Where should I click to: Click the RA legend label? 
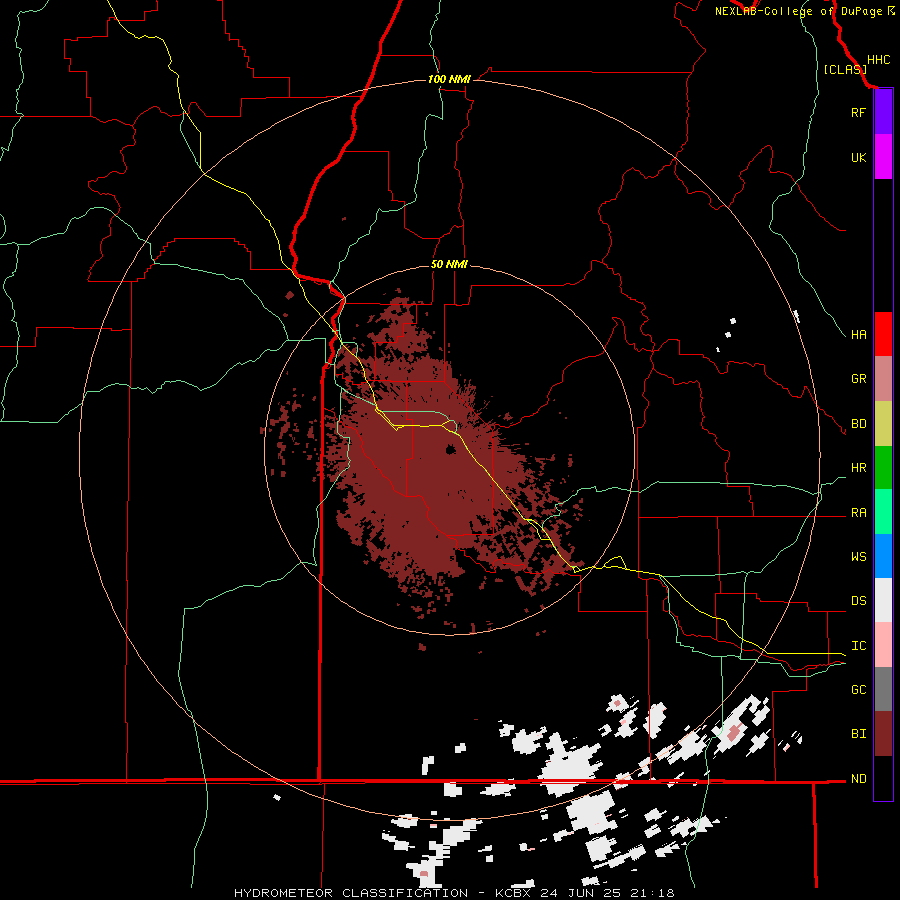point(858,513)
